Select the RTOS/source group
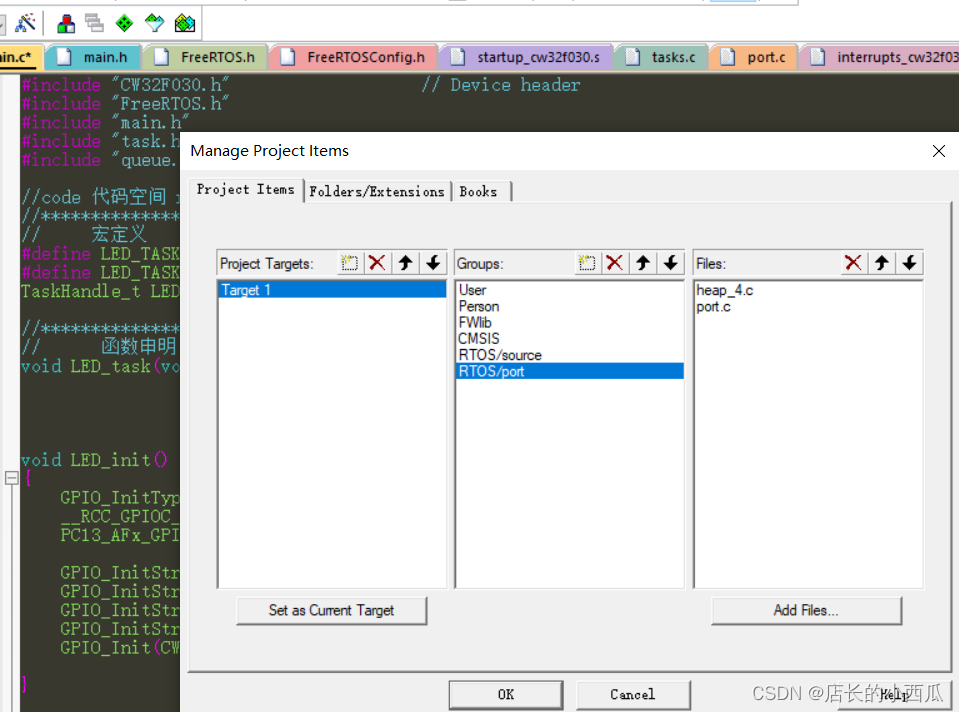This screenshot has height=712, width=959. [499, 355]
